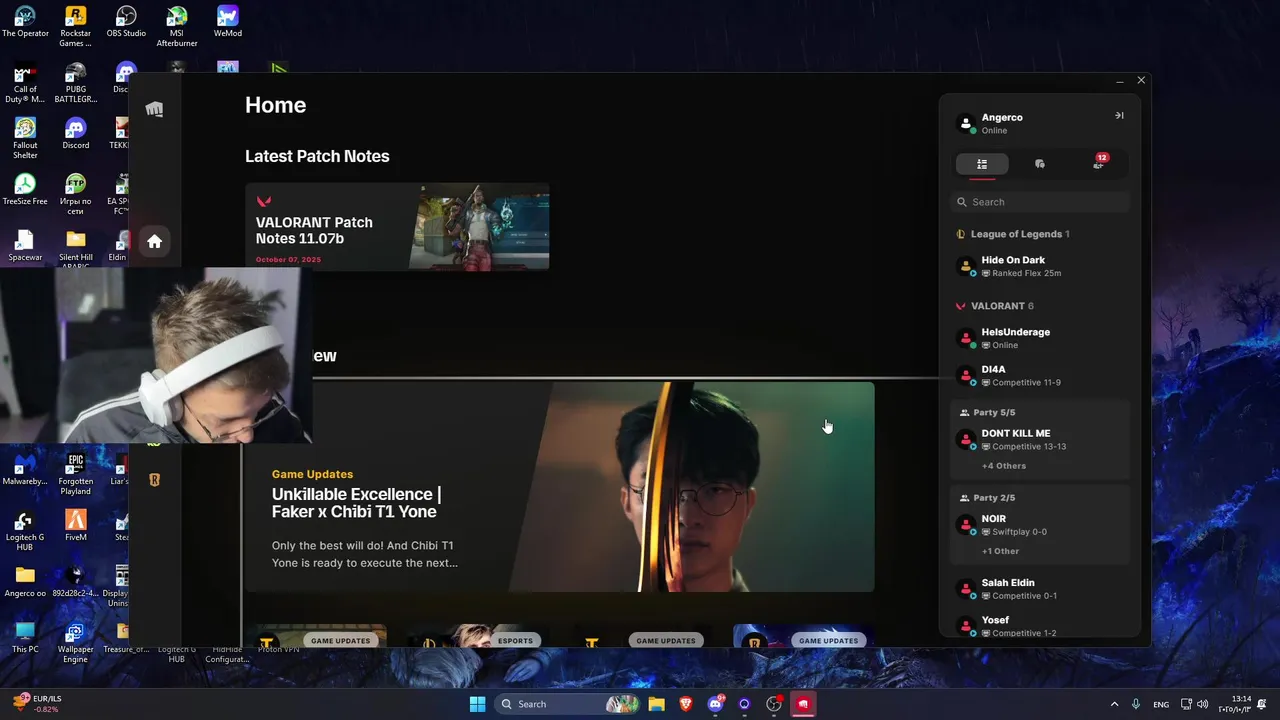
Task: Click Angerco username text
Action: tap(1002, 117)
